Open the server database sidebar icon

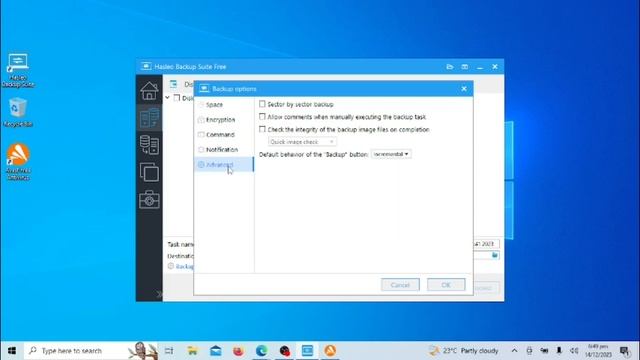coord(149,145)
